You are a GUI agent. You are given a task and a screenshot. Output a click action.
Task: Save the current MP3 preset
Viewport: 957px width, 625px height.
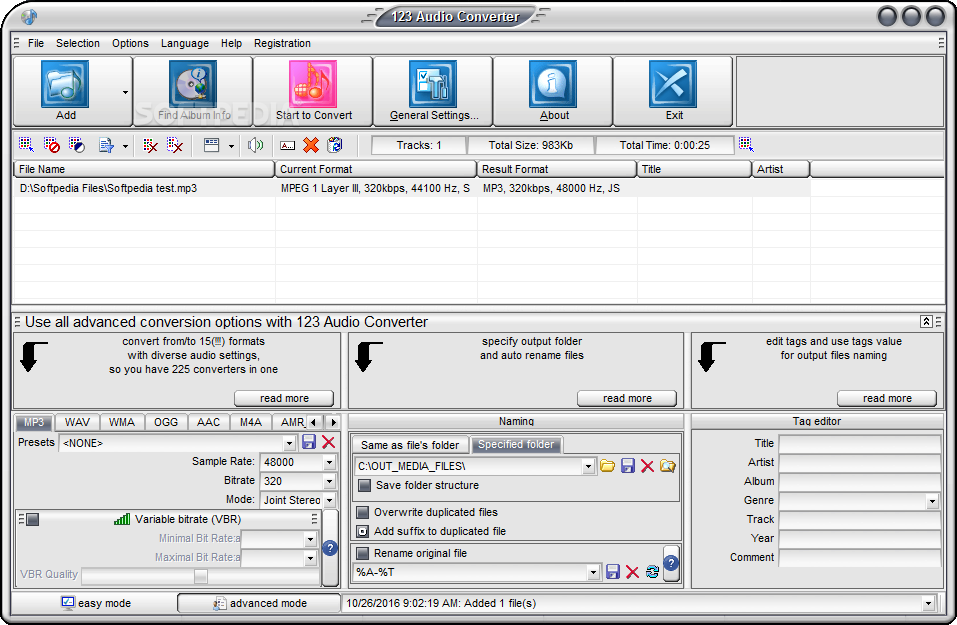[309, 443]
